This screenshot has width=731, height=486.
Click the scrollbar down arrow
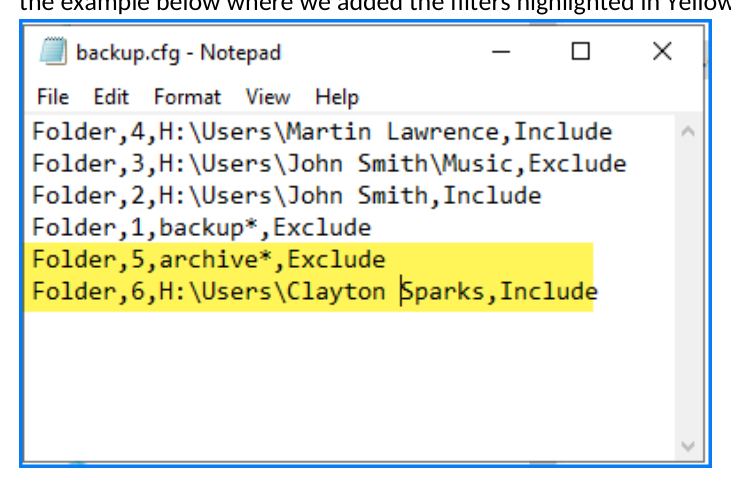(688, 446)
